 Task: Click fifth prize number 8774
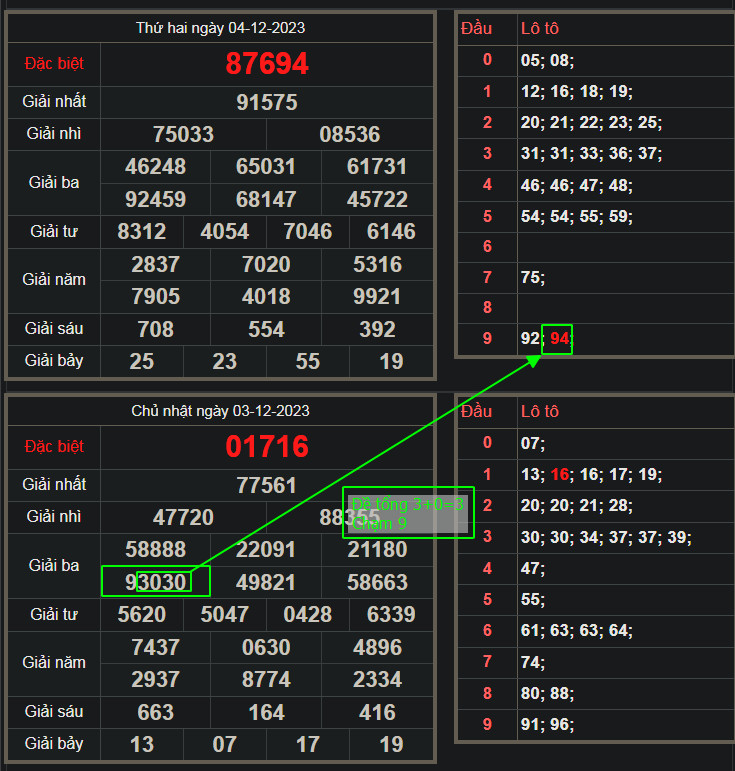[x=267, y=679]
